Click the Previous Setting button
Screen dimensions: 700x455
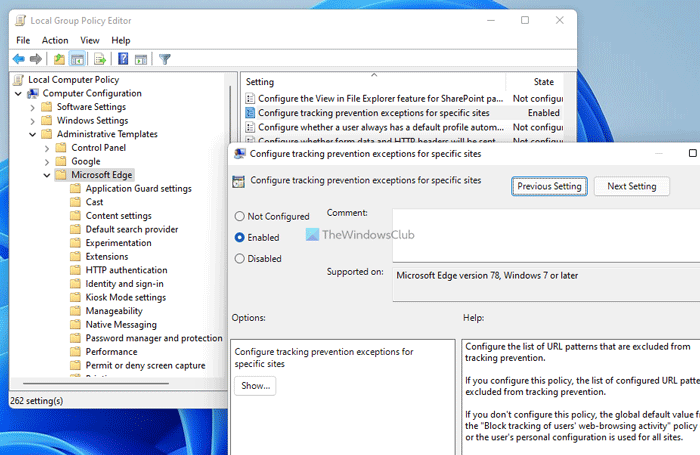pos(549,186)
